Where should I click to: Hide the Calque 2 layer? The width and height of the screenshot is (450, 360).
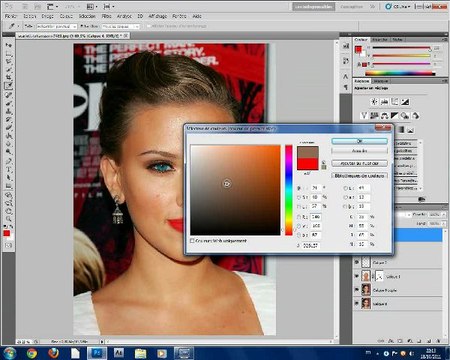[x=357, y=263]
